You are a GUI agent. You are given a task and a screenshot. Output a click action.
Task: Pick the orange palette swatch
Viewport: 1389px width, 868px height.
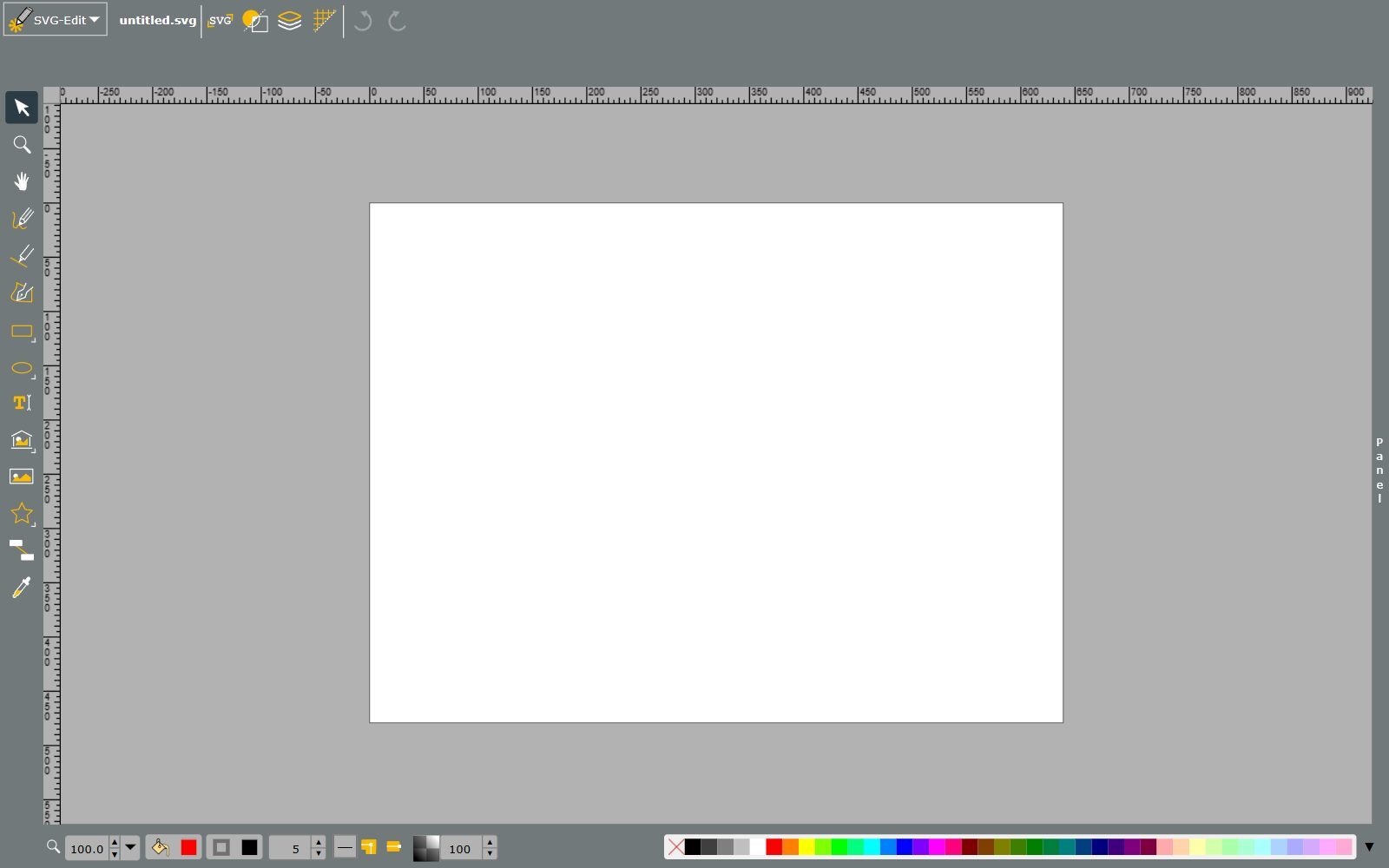tap(790, 847)
